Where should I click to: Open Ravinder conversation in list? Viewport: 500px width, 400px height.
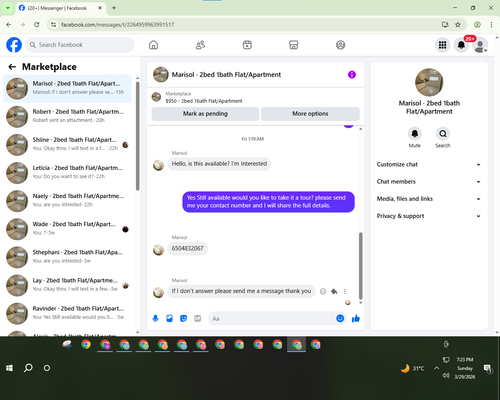point(67,313)
